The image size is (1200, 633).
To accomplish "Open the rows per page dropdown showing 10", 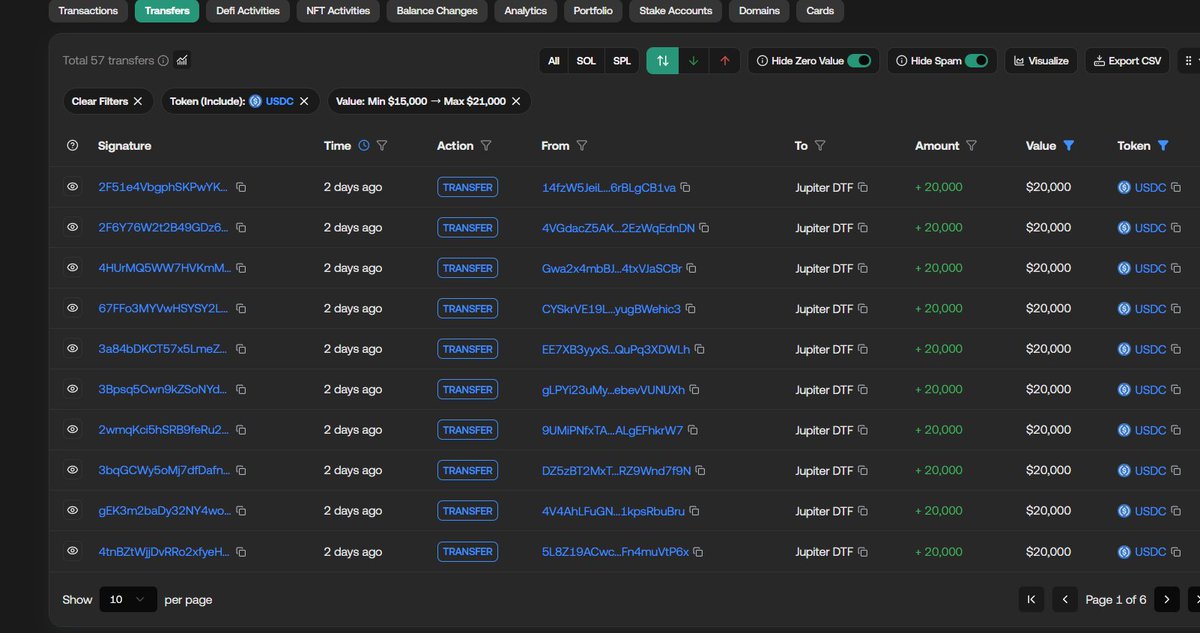I will (128, 599).
